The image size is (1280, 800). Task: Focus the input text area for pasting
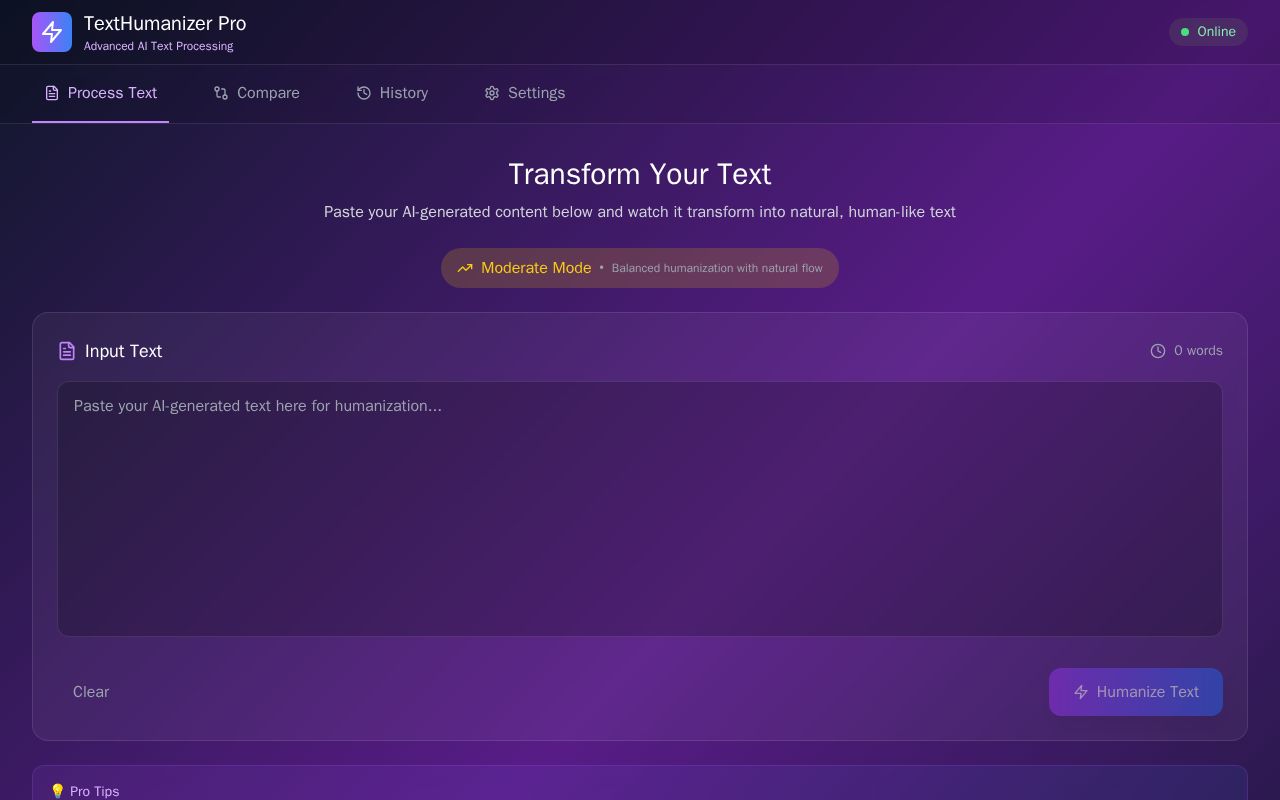point(640,509)
